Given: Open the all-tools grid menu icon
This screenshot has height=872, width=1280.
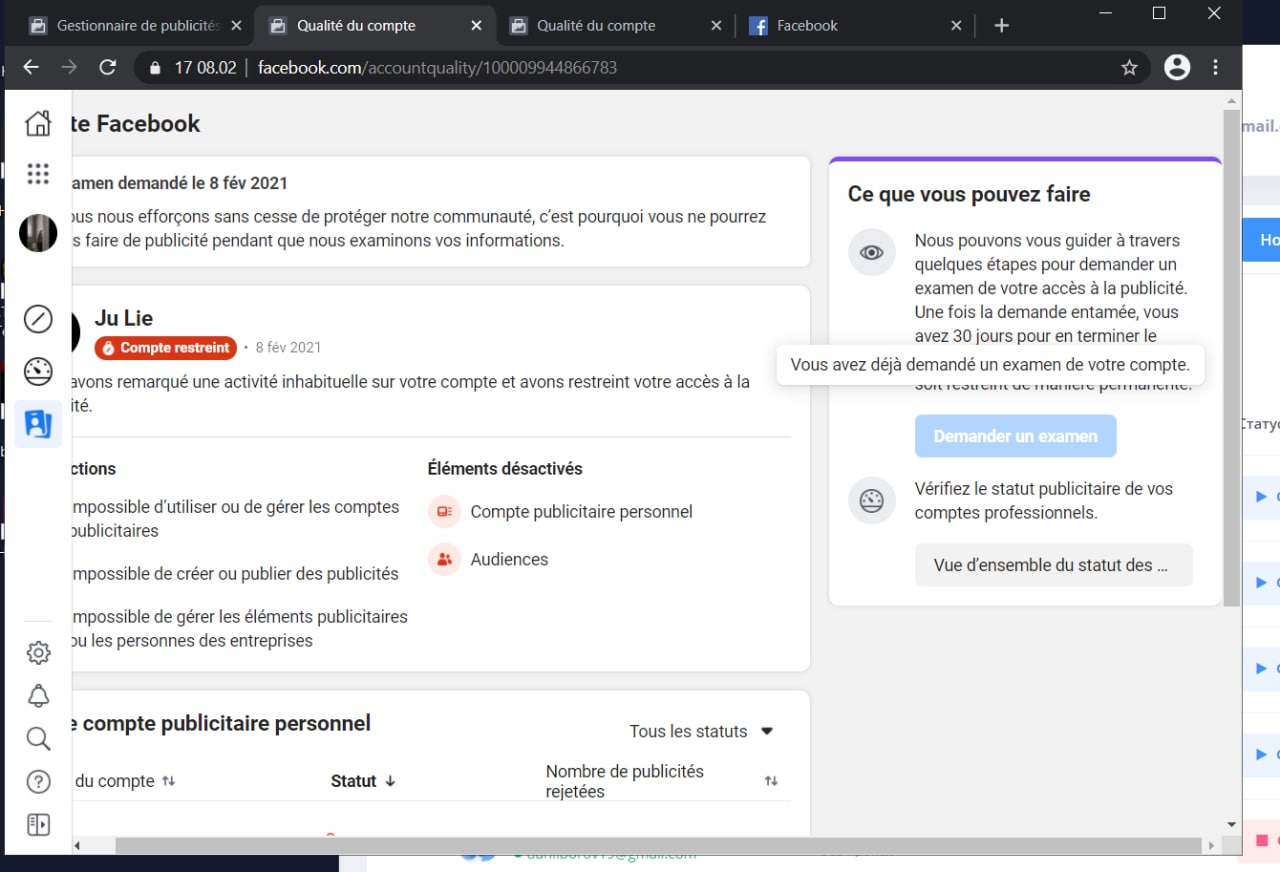Looking at the screenshot, I should 38,174.
